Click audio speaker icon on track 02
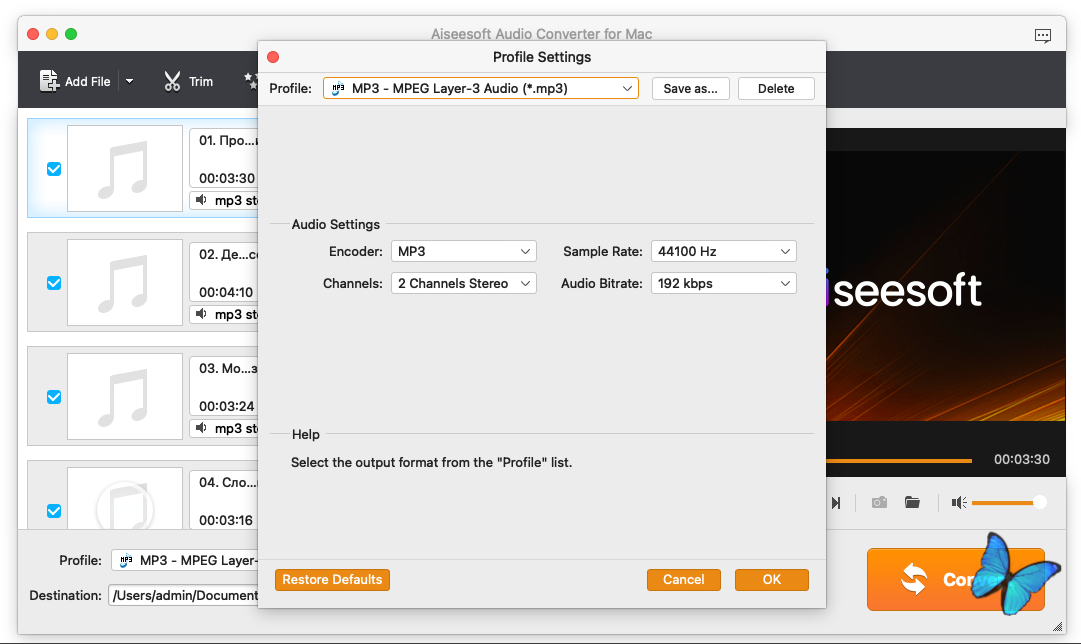The width and height of the screenshot is (1081, 644). [201, 314]
